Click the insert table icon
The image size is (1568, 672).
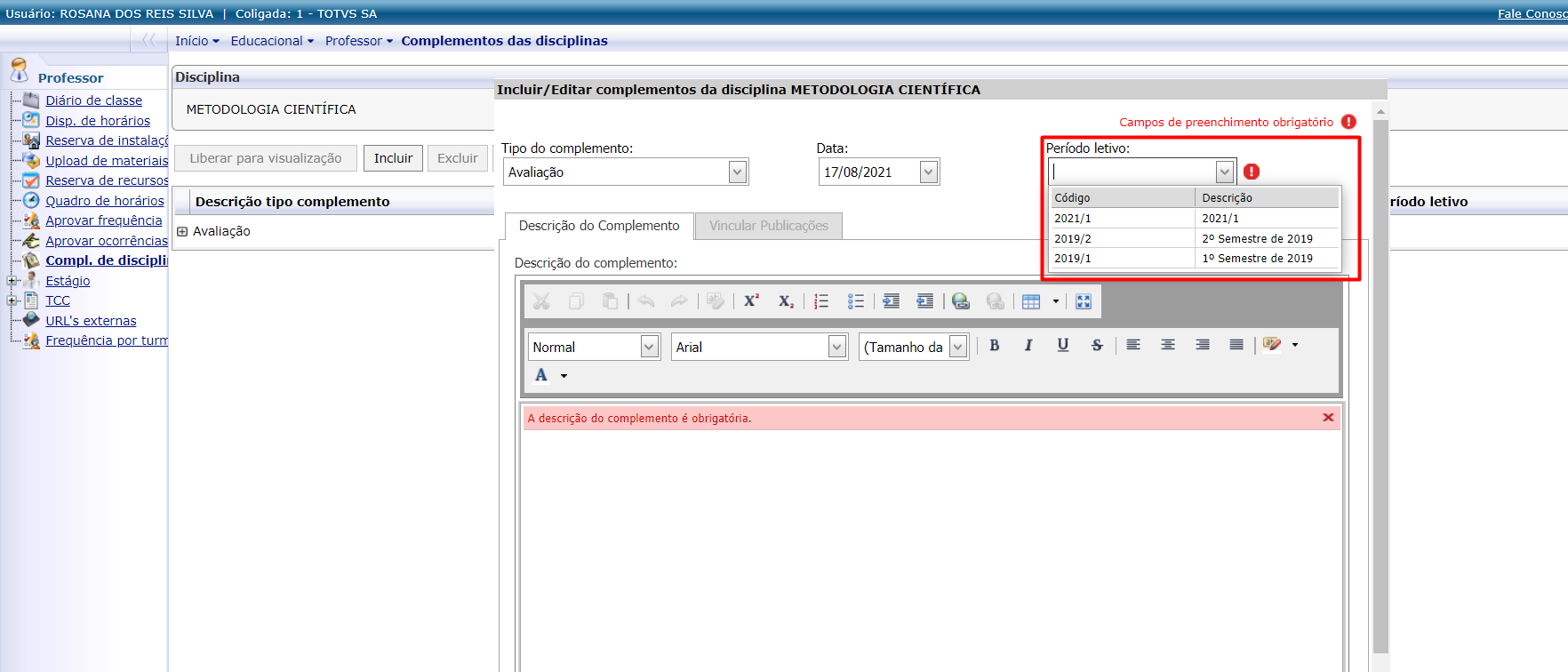click(1031, 301)
